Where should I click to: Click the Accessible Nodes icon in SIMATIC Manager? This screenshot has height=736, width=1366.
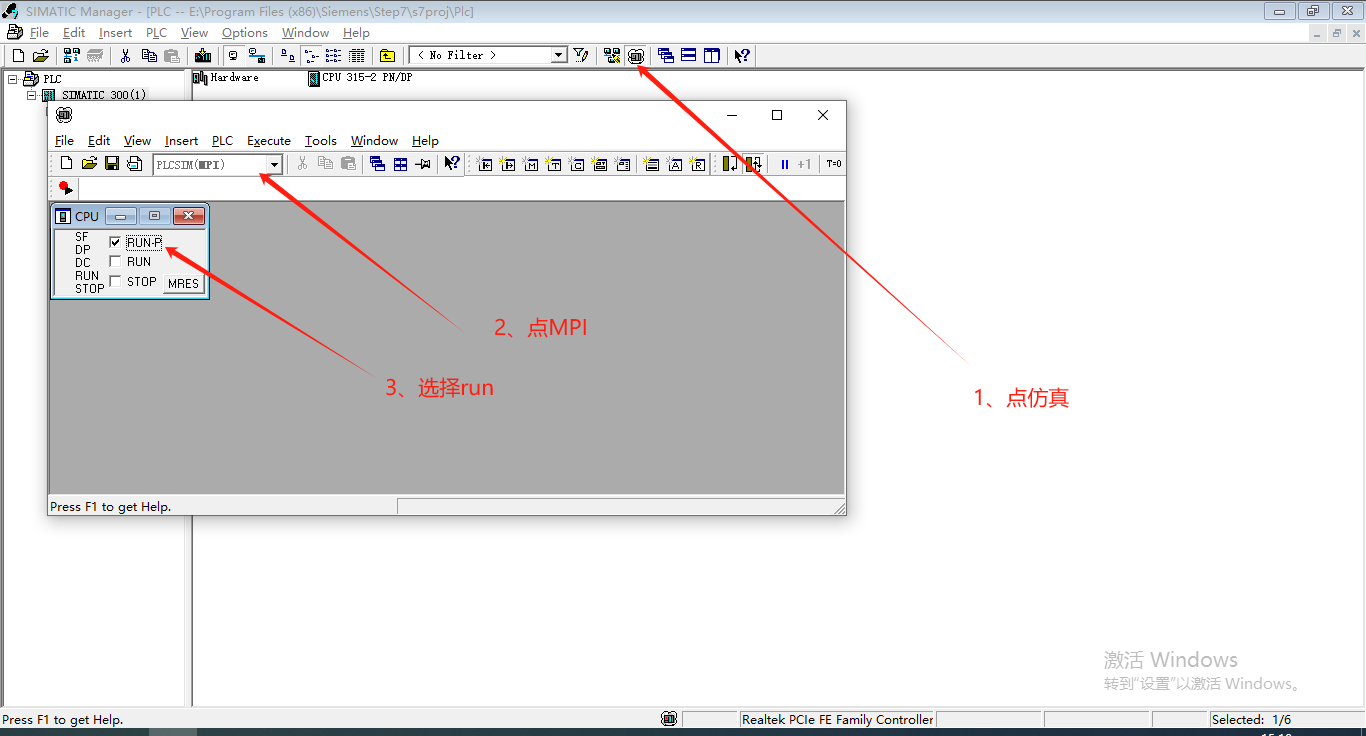(x=71, y=56)
